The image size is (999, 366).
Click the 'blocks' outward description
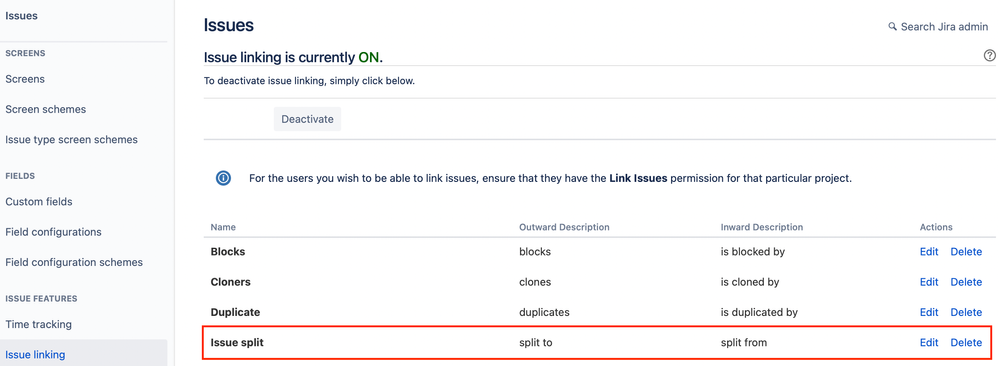[x=535, y=251]
